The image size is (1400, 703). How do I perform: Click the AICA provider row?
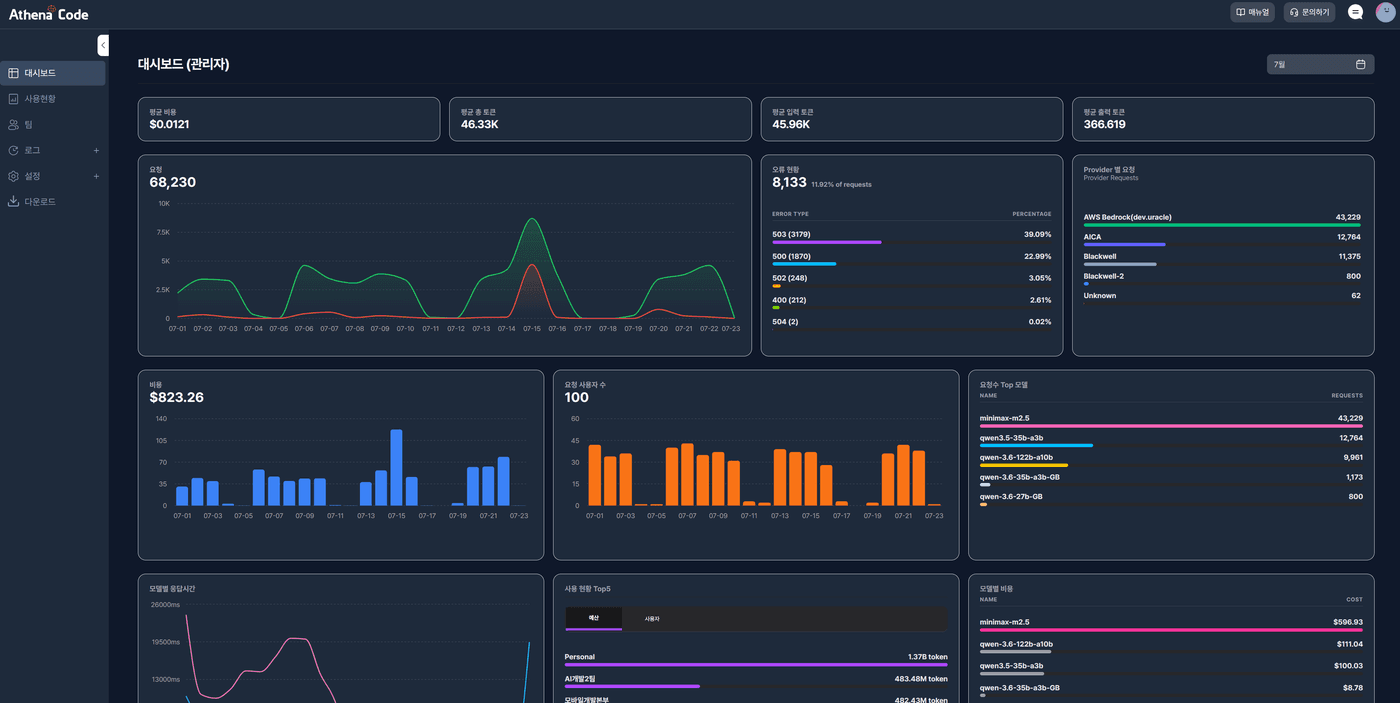click(1222, 239)
